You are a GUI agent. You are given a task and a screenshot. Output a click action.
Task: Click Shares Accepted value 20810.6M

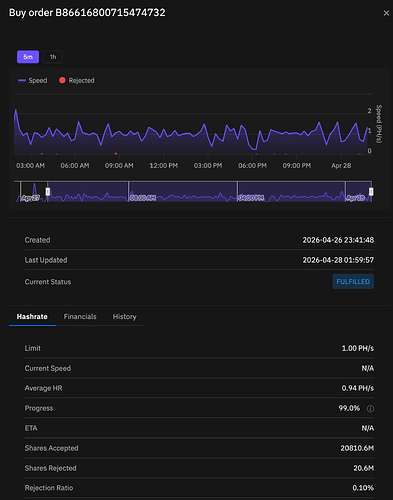357,448
